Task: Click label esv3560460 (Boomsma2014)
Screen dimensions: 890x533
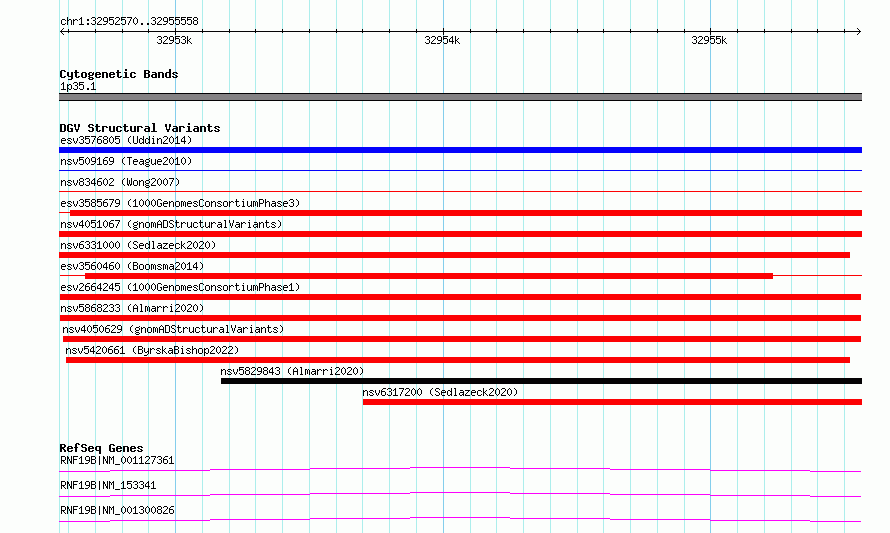Action: tap(132, 266)
